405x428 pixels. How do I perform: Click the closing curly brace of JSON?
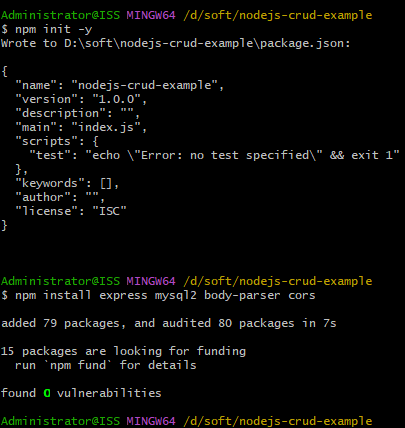tap(4, 225)
